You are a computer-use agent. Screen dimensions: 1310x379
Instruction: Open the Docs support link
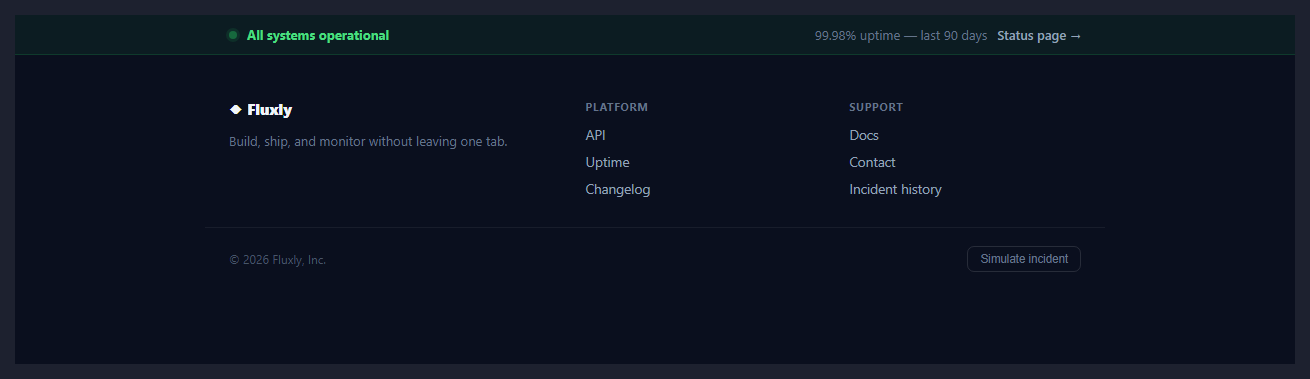click(x=864, y=135)
